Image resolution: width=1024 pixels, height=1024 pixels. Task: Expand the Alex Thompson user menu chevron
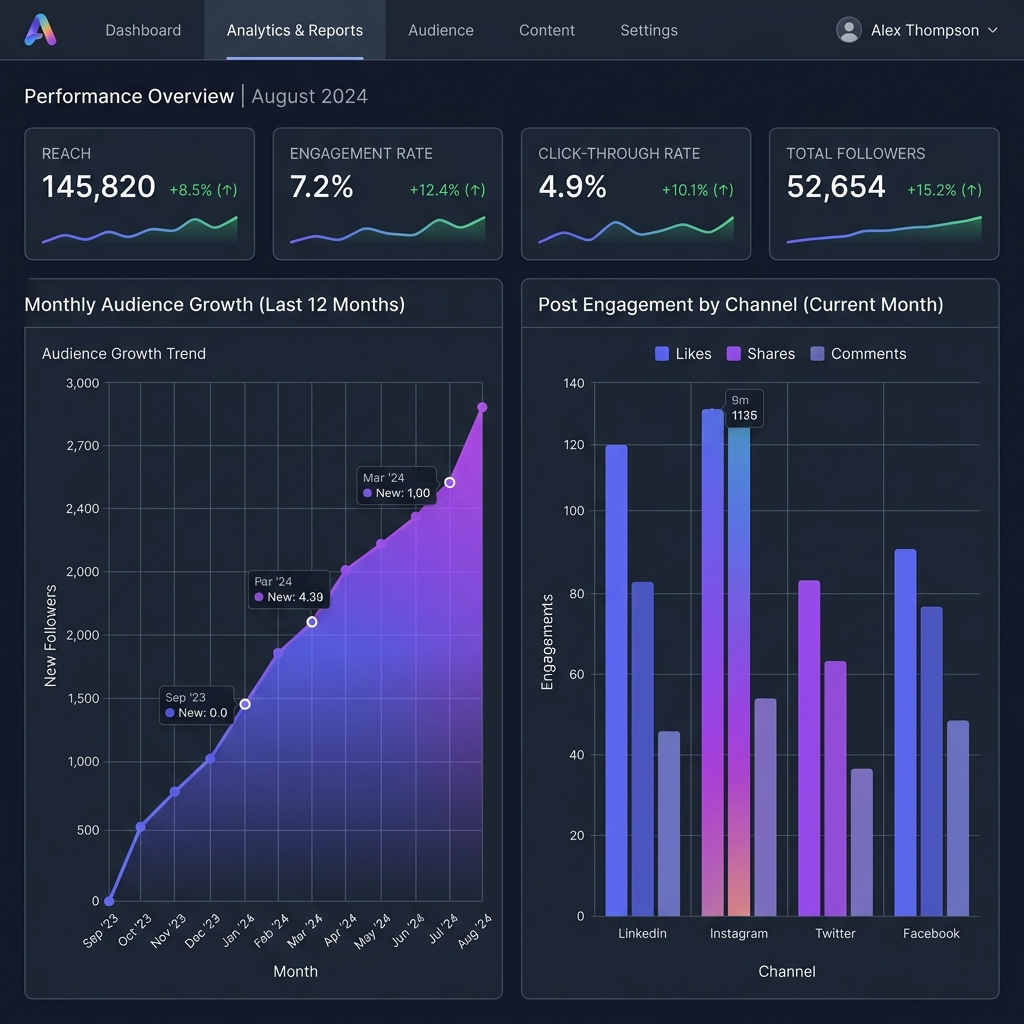993,30
